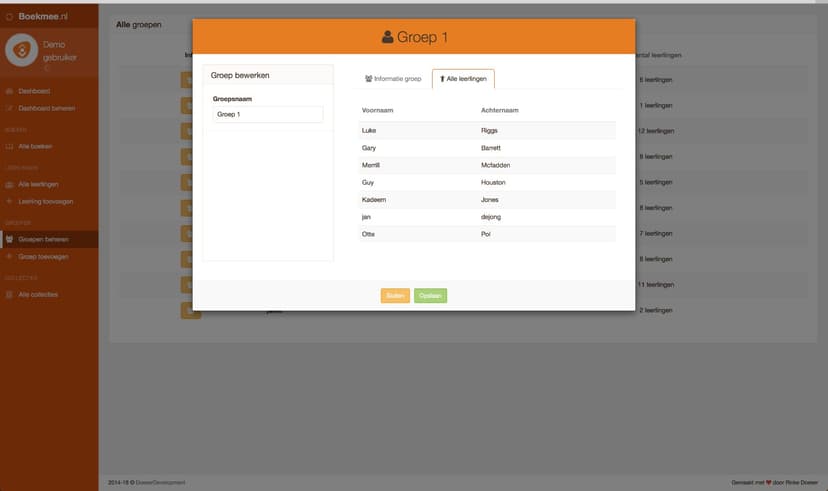Click the Boekmee.nl logo icon
Screen dimensions: 828x491
[x=9, y=17]
